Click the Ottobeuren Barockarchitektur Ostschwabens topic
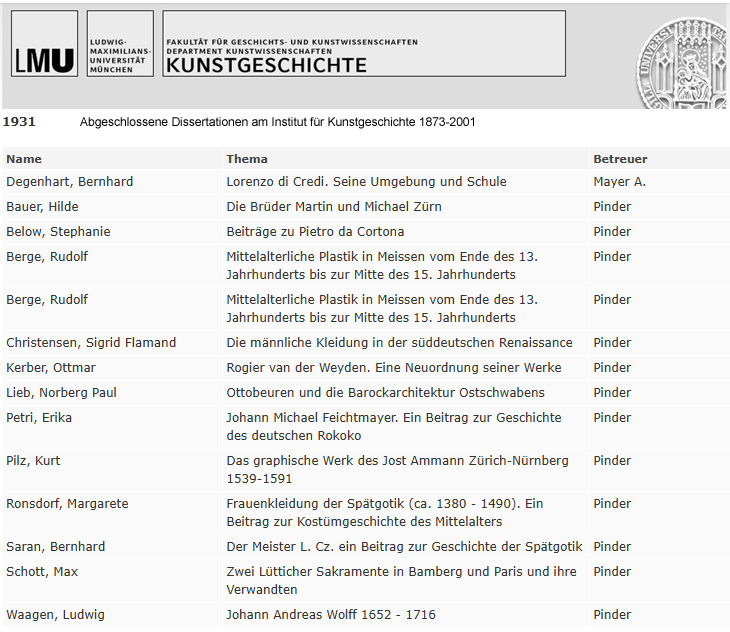 point(385,393)
